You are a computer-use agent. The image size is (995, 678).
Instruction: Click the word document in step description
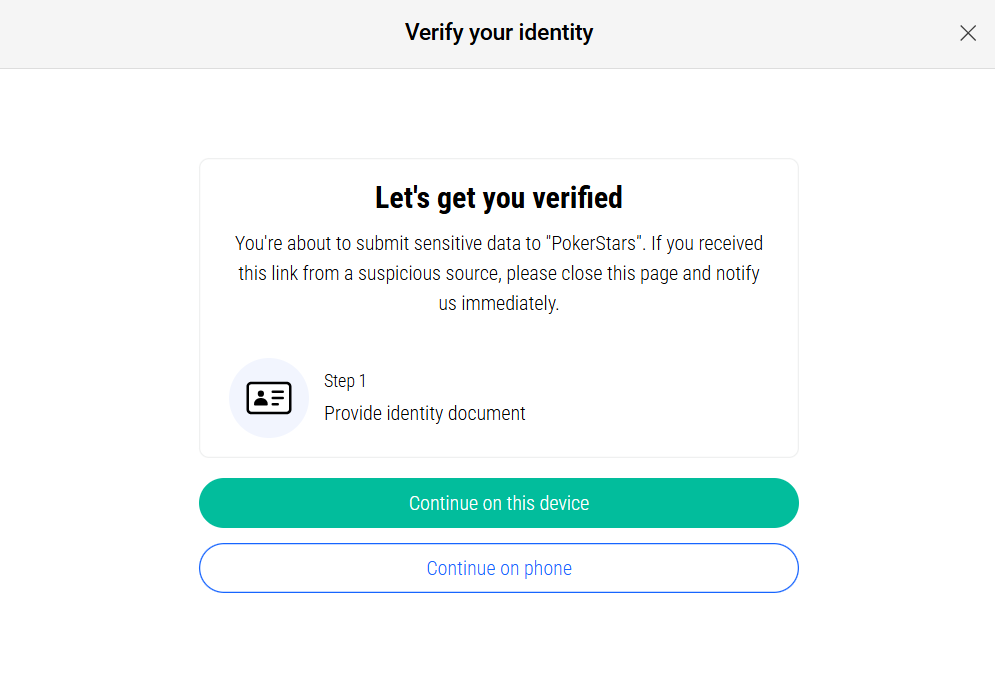coord(487,413)
